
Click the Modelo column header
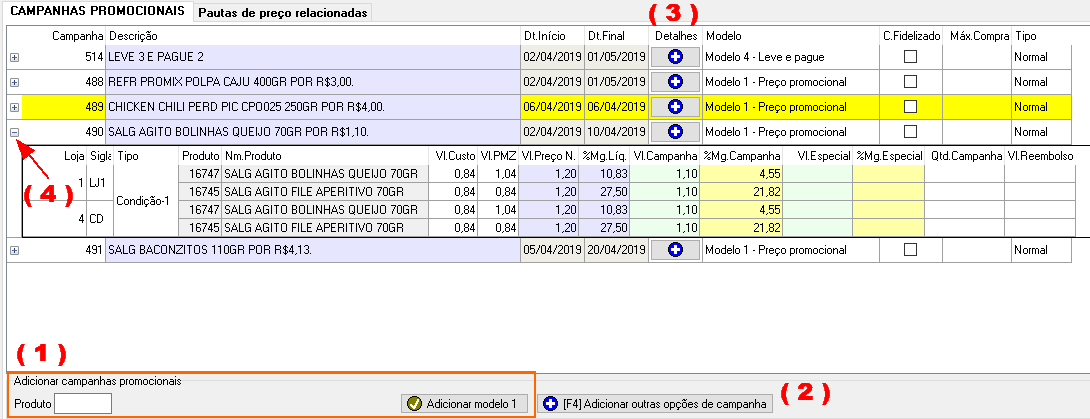(789, 35)
